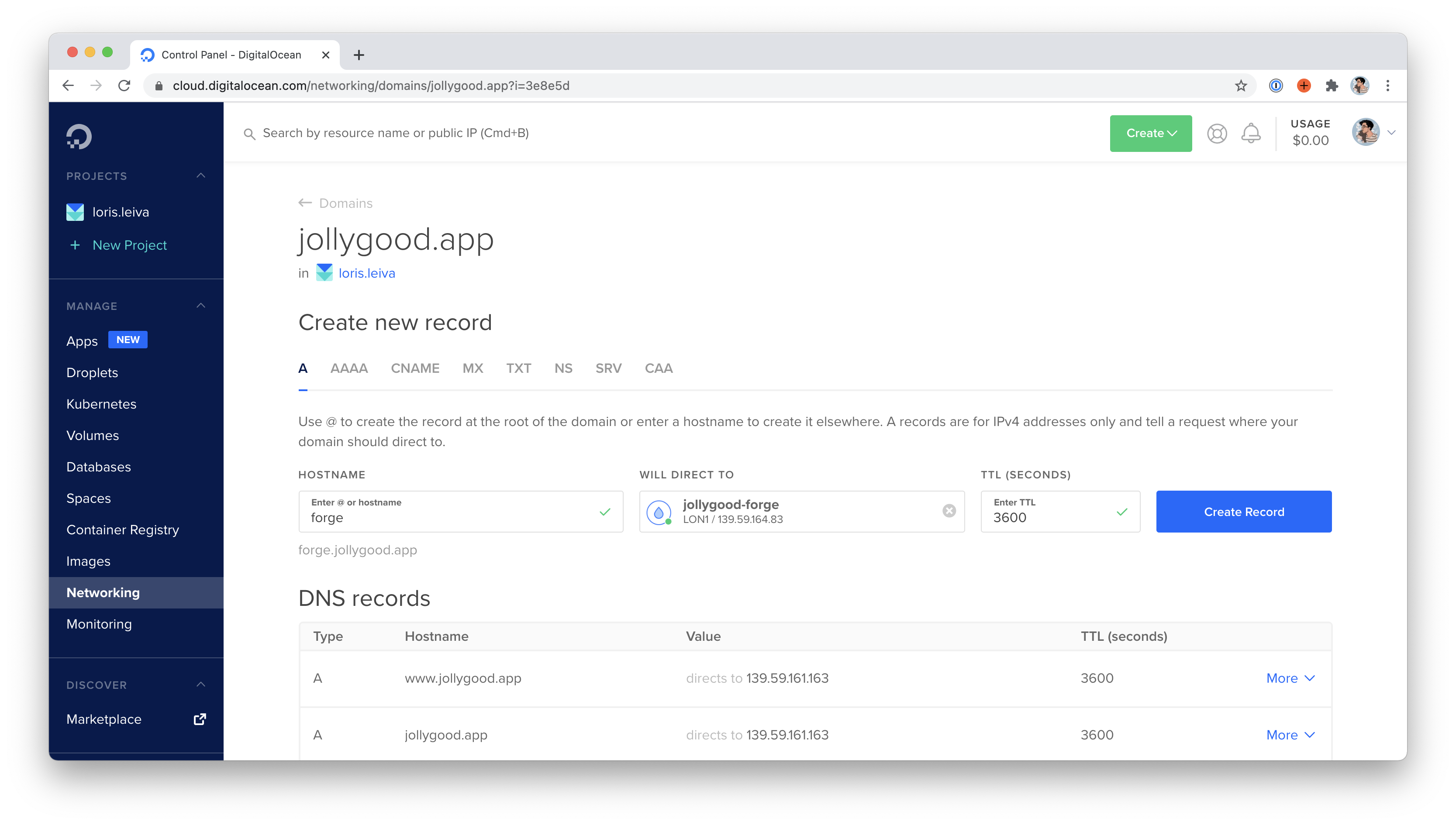Click the DigitalOcean logo in sidebar
Image resolution: width=1456 pixels, height=825 pixels.
point(79,137)
